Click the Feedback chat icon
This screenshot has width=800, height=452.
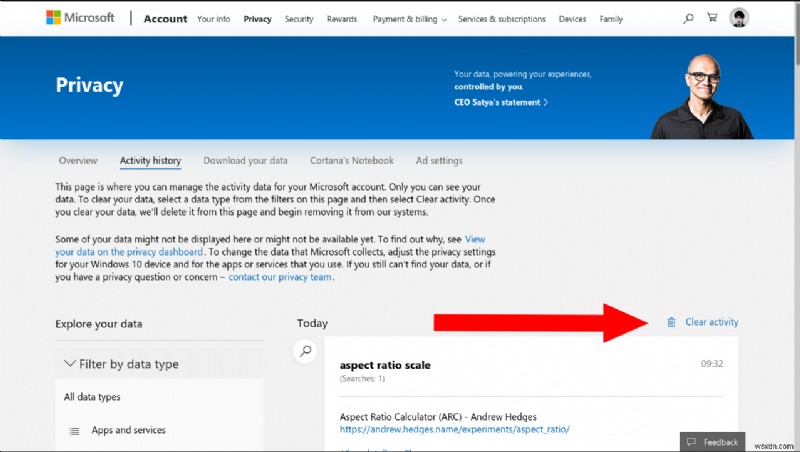point(691,442)
